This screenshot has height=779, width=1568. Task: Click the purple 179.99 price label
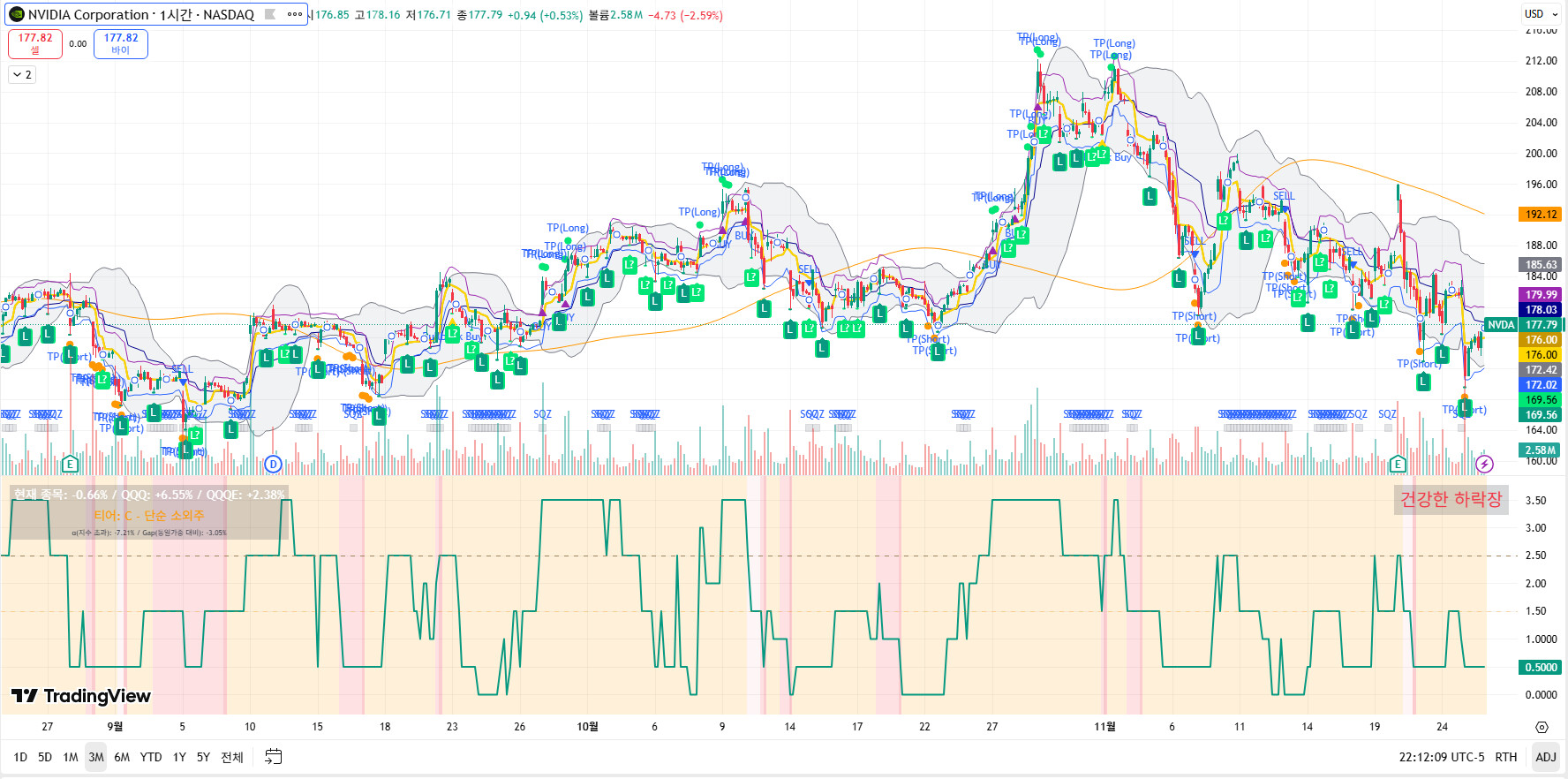coord(1541,295)
